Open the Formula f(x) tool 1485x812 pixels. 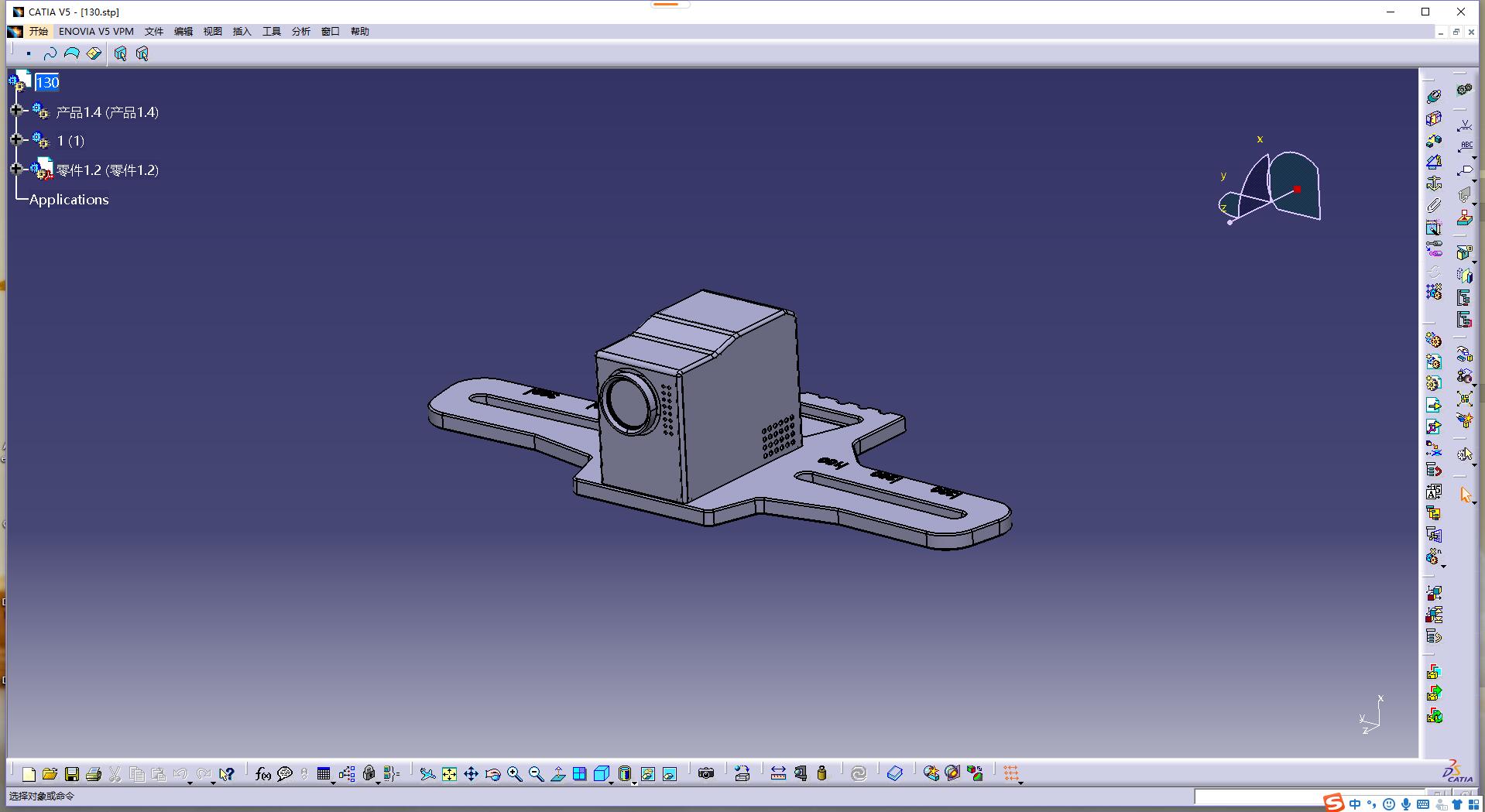(263, 774)
